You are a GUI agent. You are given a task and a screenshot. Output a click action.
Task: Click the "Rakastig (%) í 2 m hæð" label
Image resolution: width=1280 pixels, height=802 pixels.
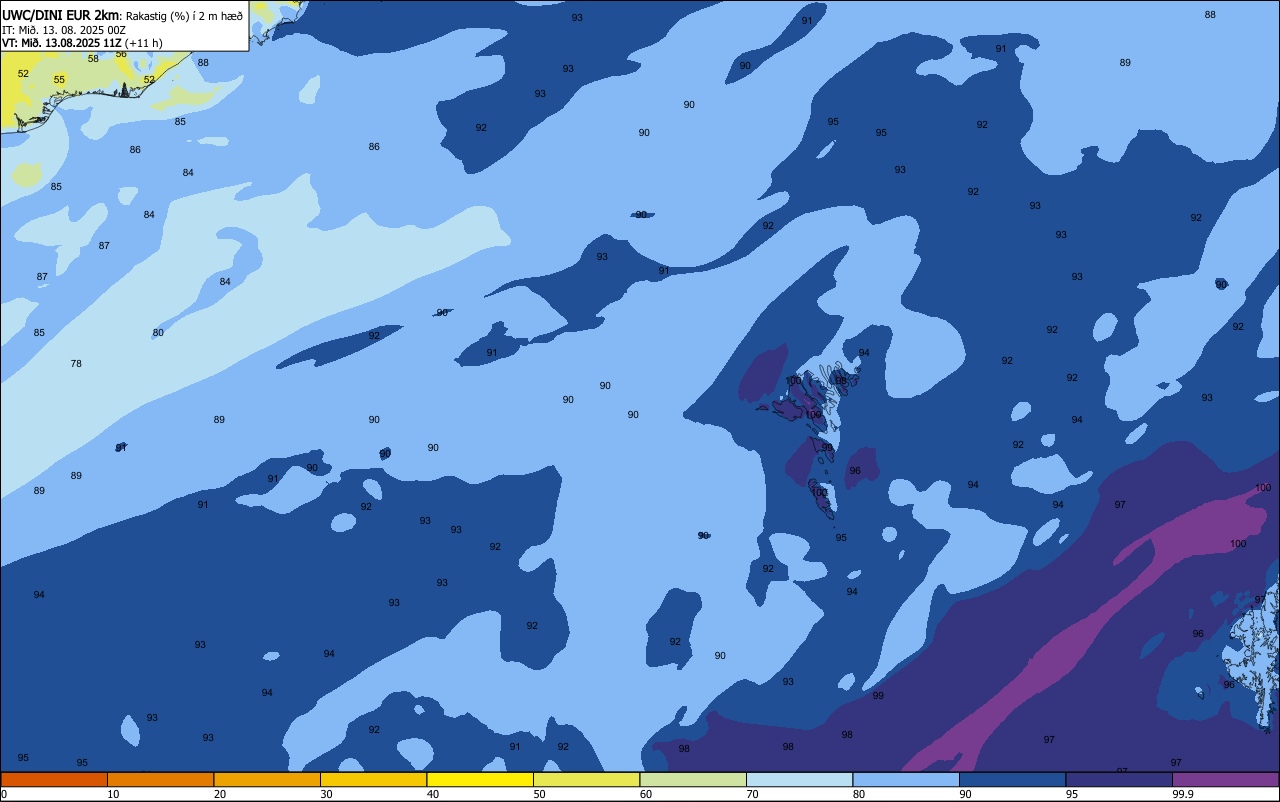click(184, 15)
